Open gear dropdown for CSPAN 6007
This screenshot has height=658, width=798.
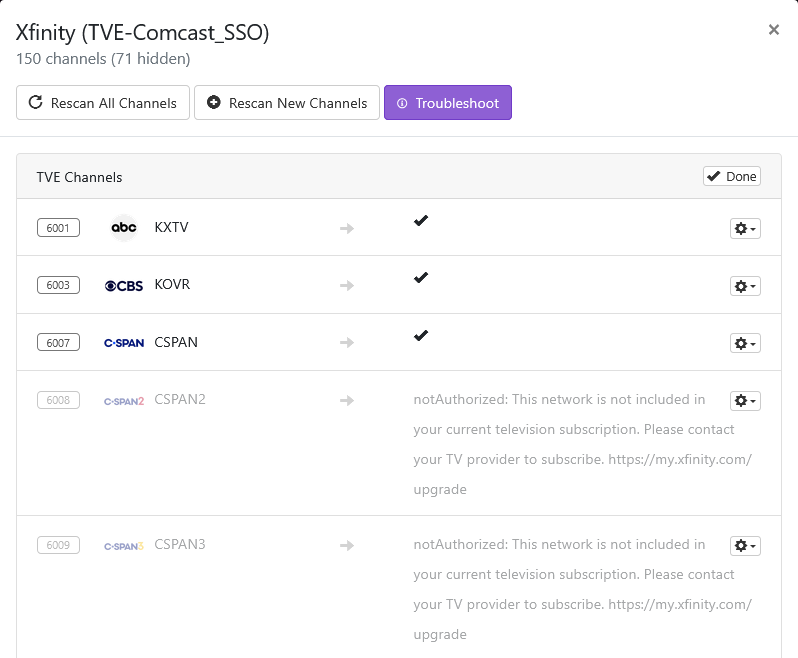coord(745,344)
